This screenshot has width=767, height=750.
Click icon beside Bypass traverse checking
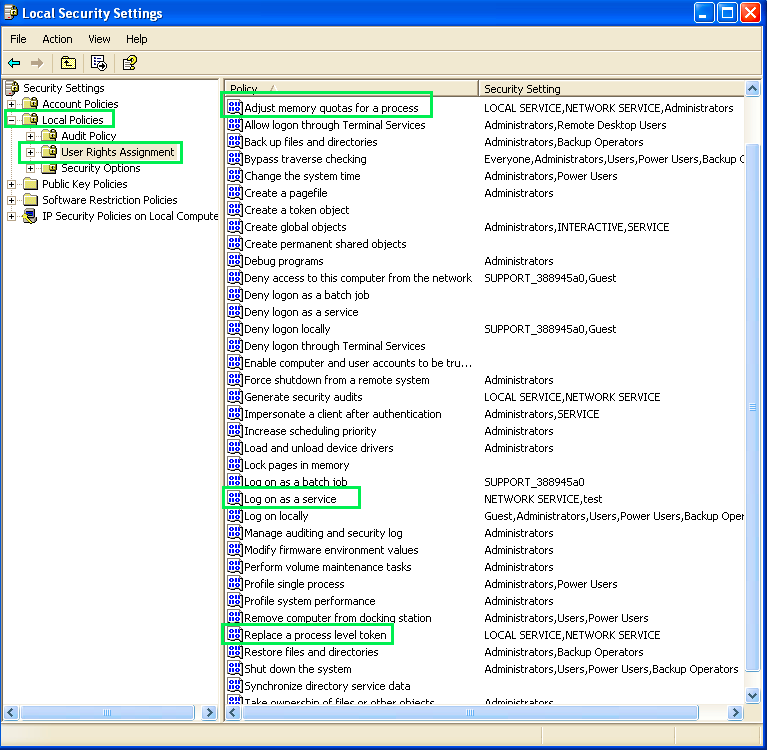[x=235, y=159]
